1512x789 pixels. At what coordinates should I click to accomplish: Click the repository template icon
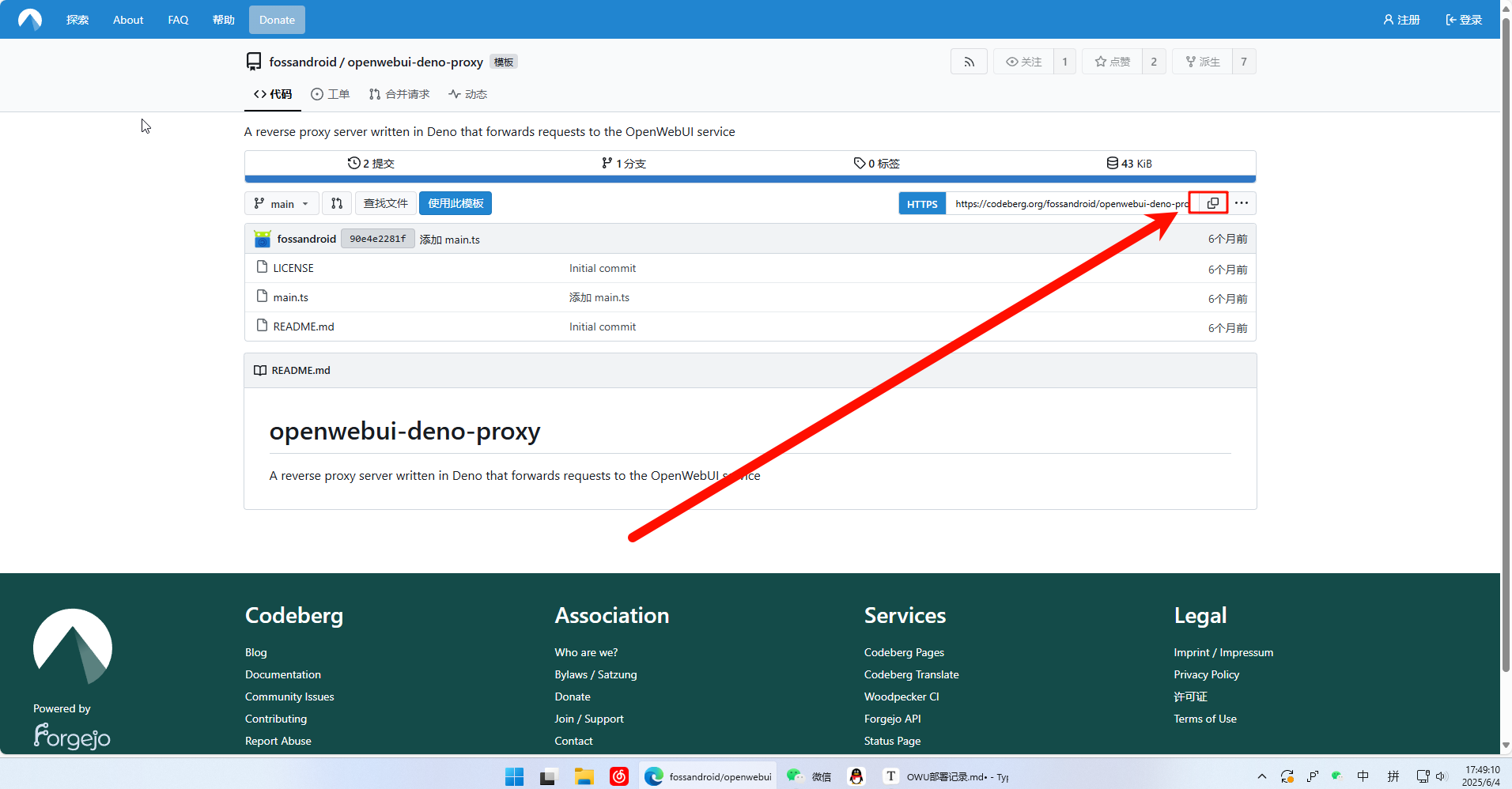(254, 62)
